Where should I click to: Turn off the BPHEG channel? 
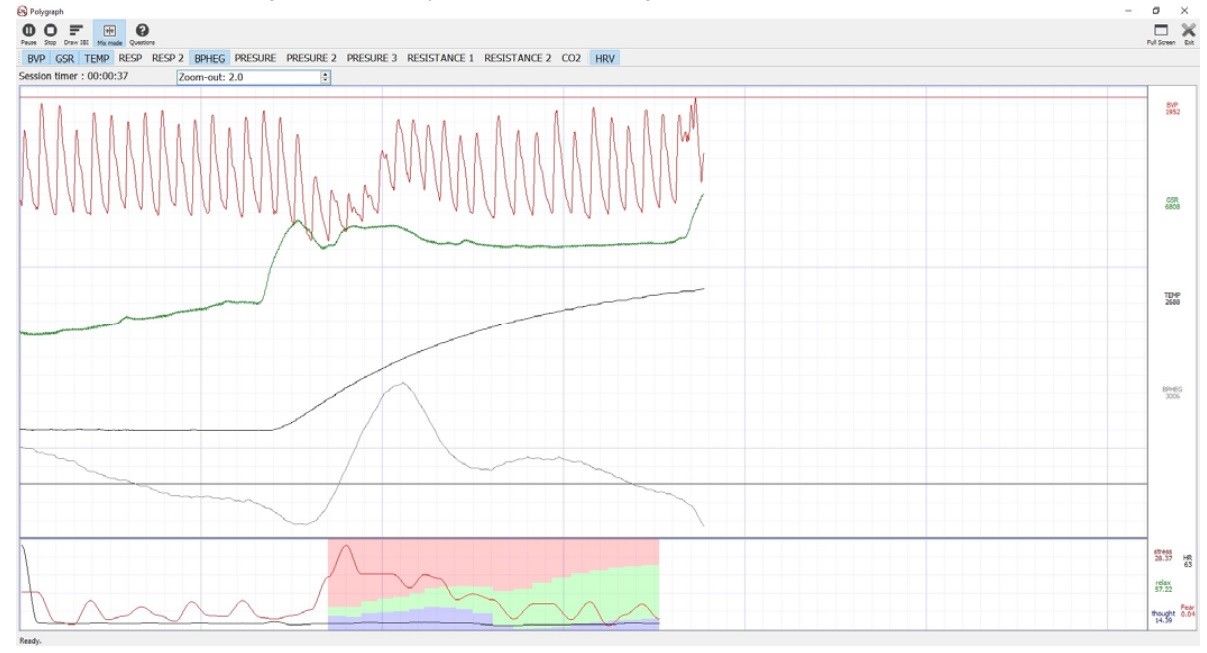(210, 58)
